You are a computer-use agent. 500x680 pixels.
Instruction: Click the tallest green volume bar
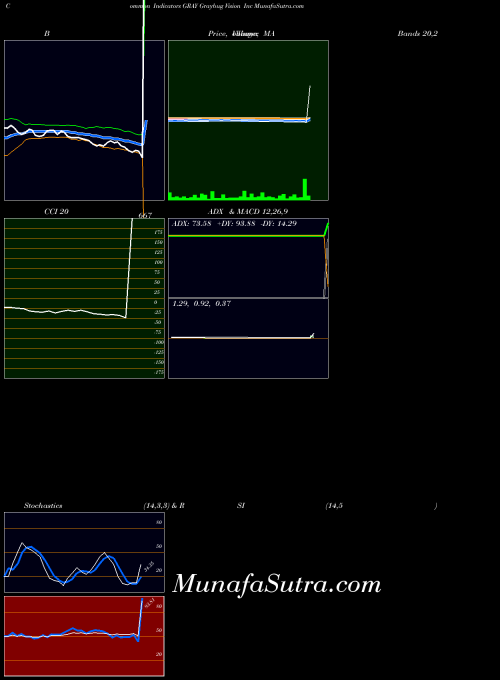[305, 189]
